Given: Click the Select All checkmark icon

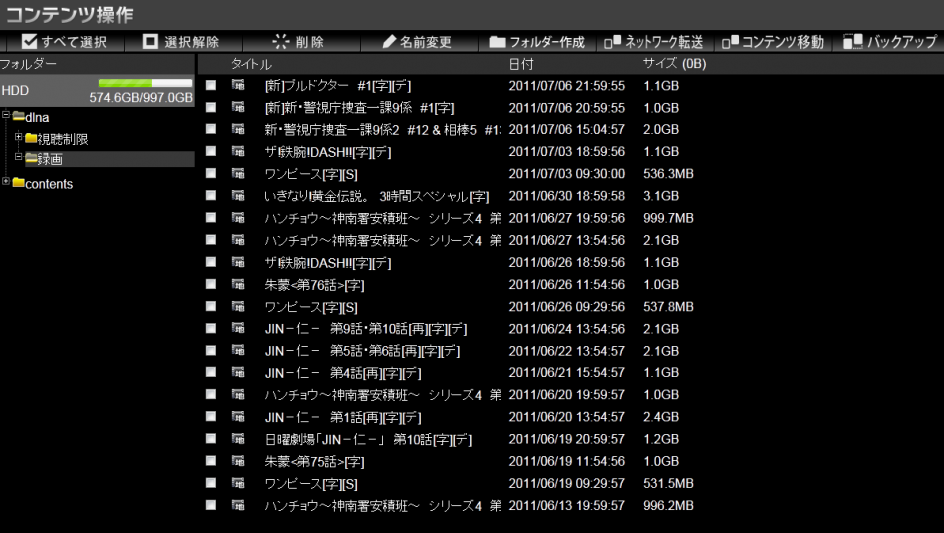Looking at the screenshot, I should (29, 42).
